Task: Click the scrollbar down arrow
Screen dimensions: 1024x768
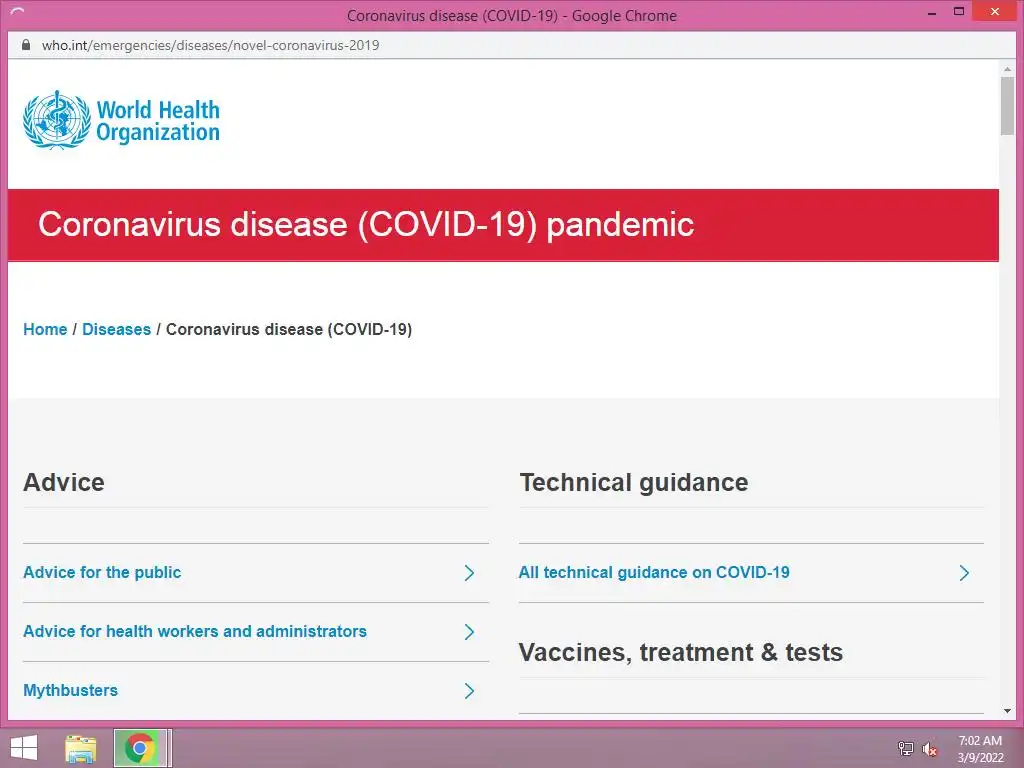Action: coord(1007,711)
